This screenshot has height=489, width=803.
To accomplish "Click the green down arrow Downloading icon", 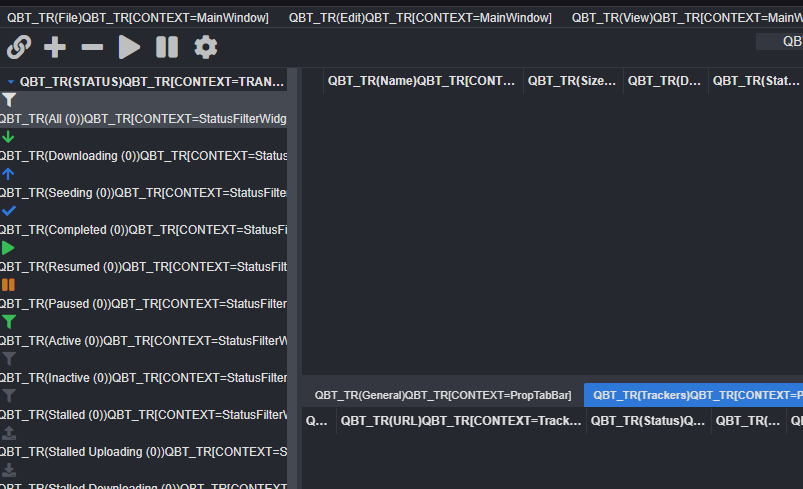I will point(8,137).
